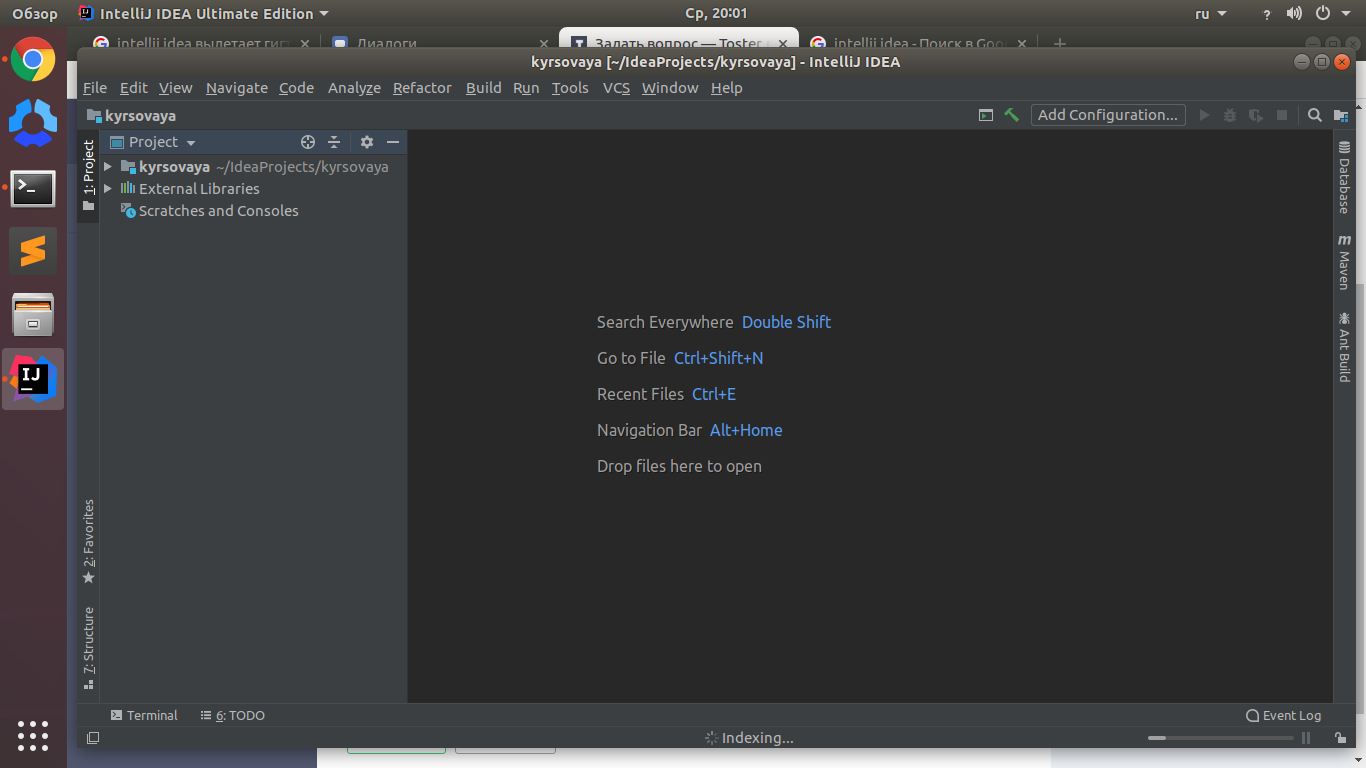Open the Navigate menu
Screen dimensions: 1366x768
pos(237,88)
